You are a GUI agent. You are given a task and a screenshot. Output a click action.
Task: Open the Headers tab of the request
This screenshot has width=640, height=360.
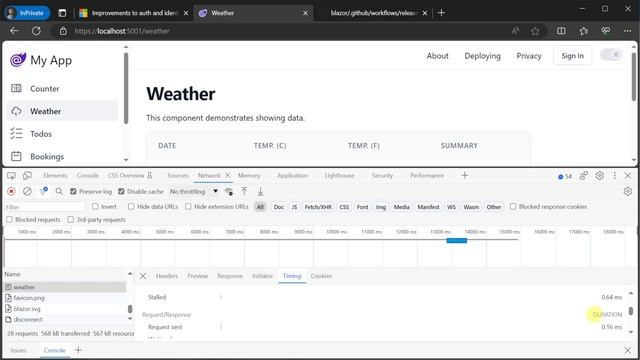point(167,276)
